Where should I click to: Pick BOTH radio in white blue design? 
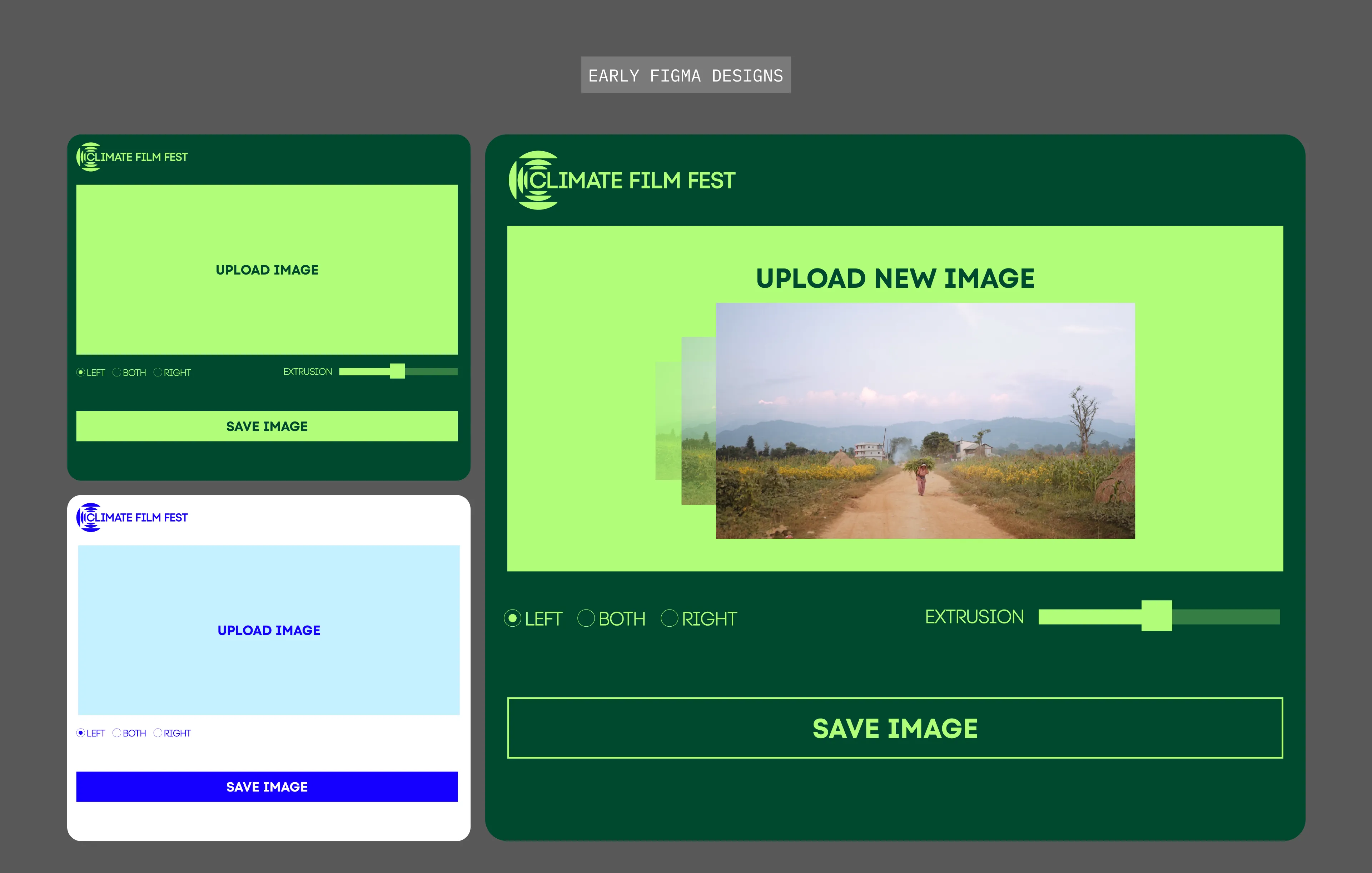click(x=117, y=733)
